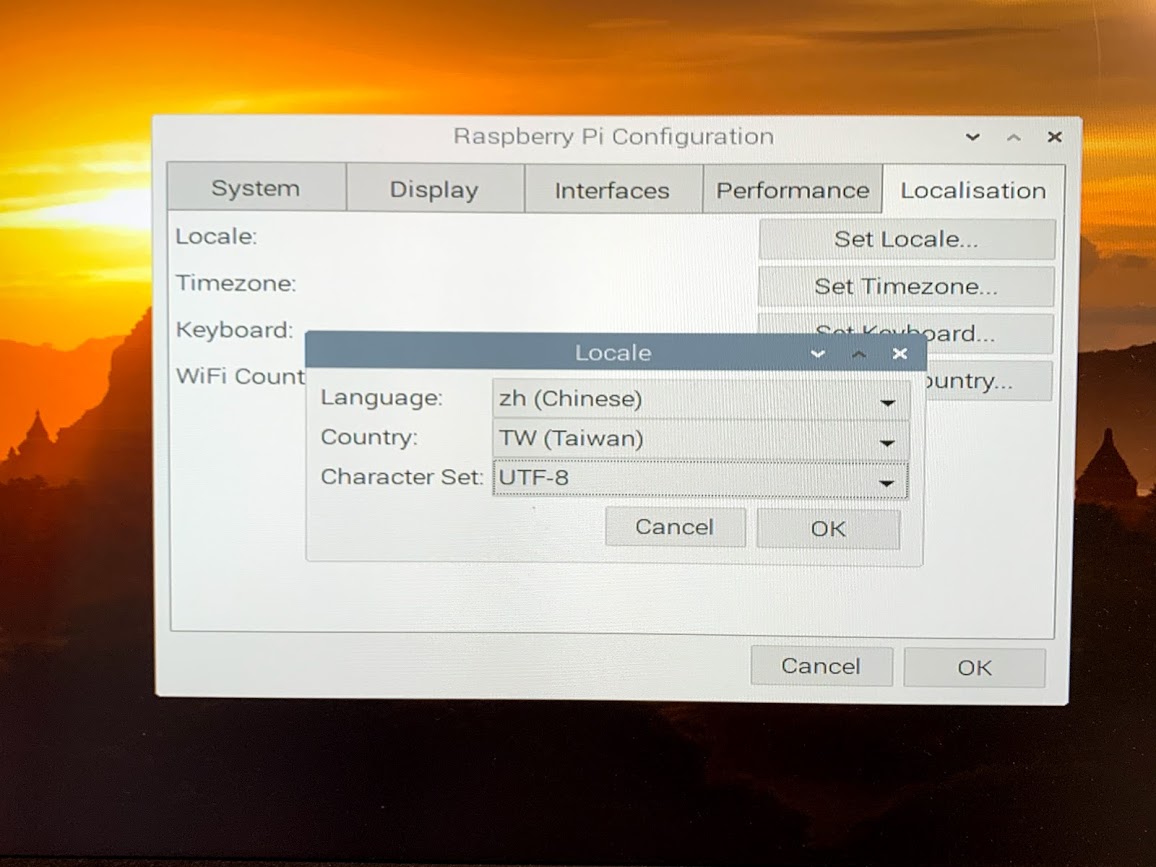Confirm the Locale dialog with OK
This screenshot has height=867, width=1156.
click(828, 529)
